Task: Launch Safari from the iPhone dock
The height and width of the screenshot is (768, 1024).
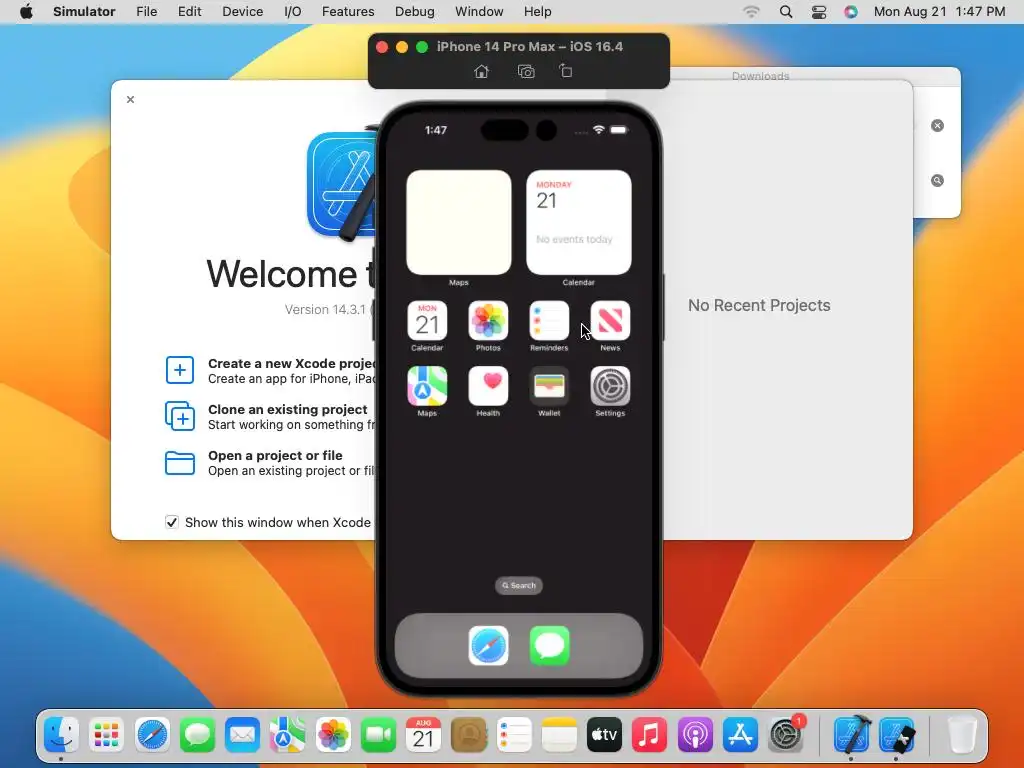Action: (488, 645)
